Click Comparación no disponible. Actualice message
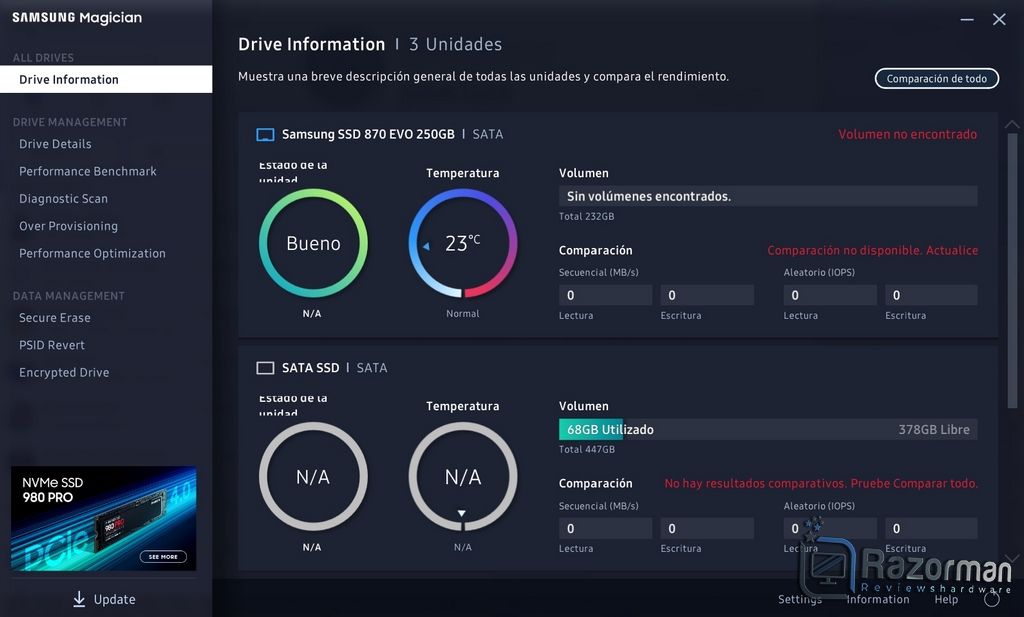 pos(872,250)
